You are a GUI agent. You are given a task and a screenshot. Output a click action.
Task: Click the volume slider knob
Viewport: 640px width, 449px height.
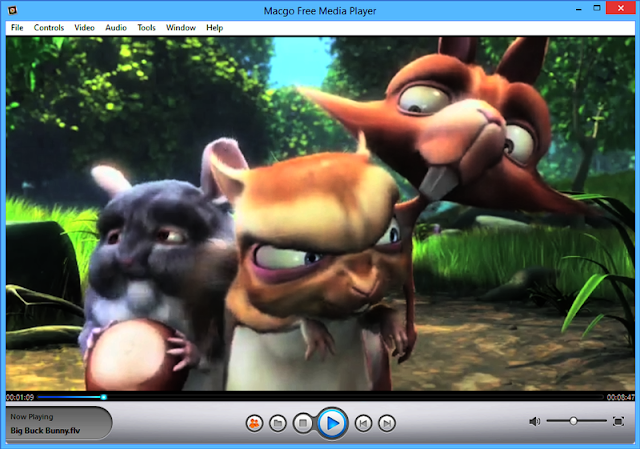point(573,421)
